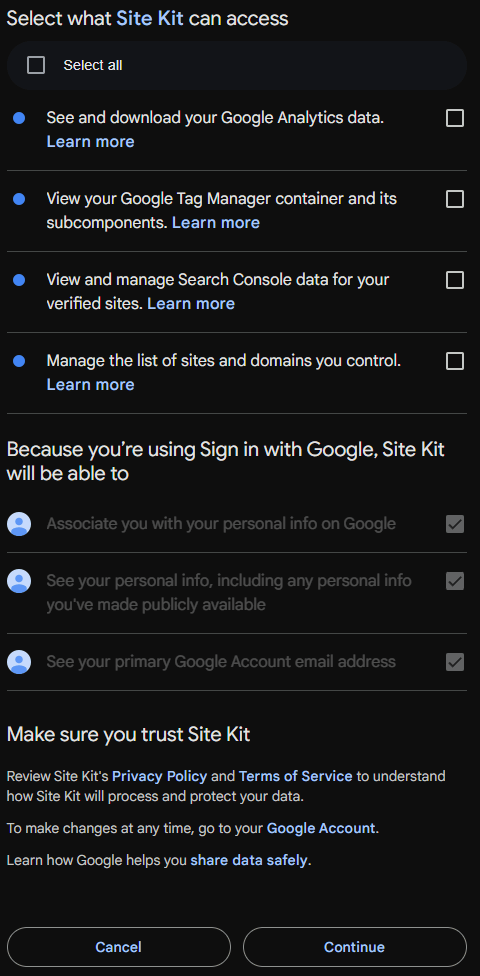Click the blue dot beside sites and domains permission
Image resolution: width=480 pixels, height=976 pixels.
click(x=19, y=360)
